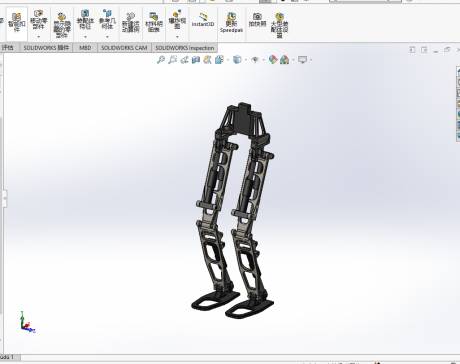460x364 pixels.
Task: Click the coordinate triad in the viewport corner
Action: [27, 322]
